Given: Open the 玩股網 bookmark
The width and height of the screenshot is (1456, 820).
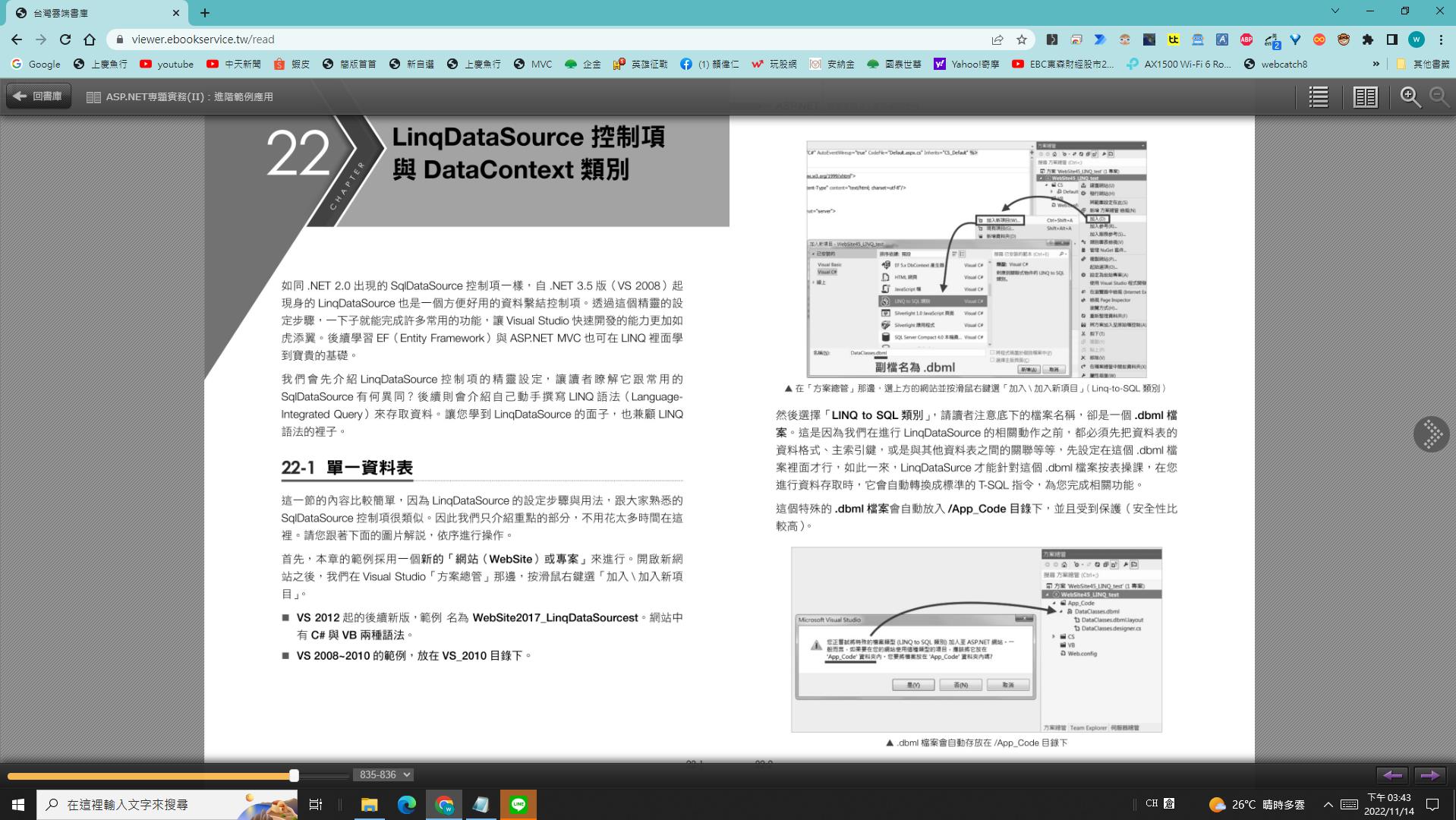Looking at the screenshot, I should coord(774,65).
